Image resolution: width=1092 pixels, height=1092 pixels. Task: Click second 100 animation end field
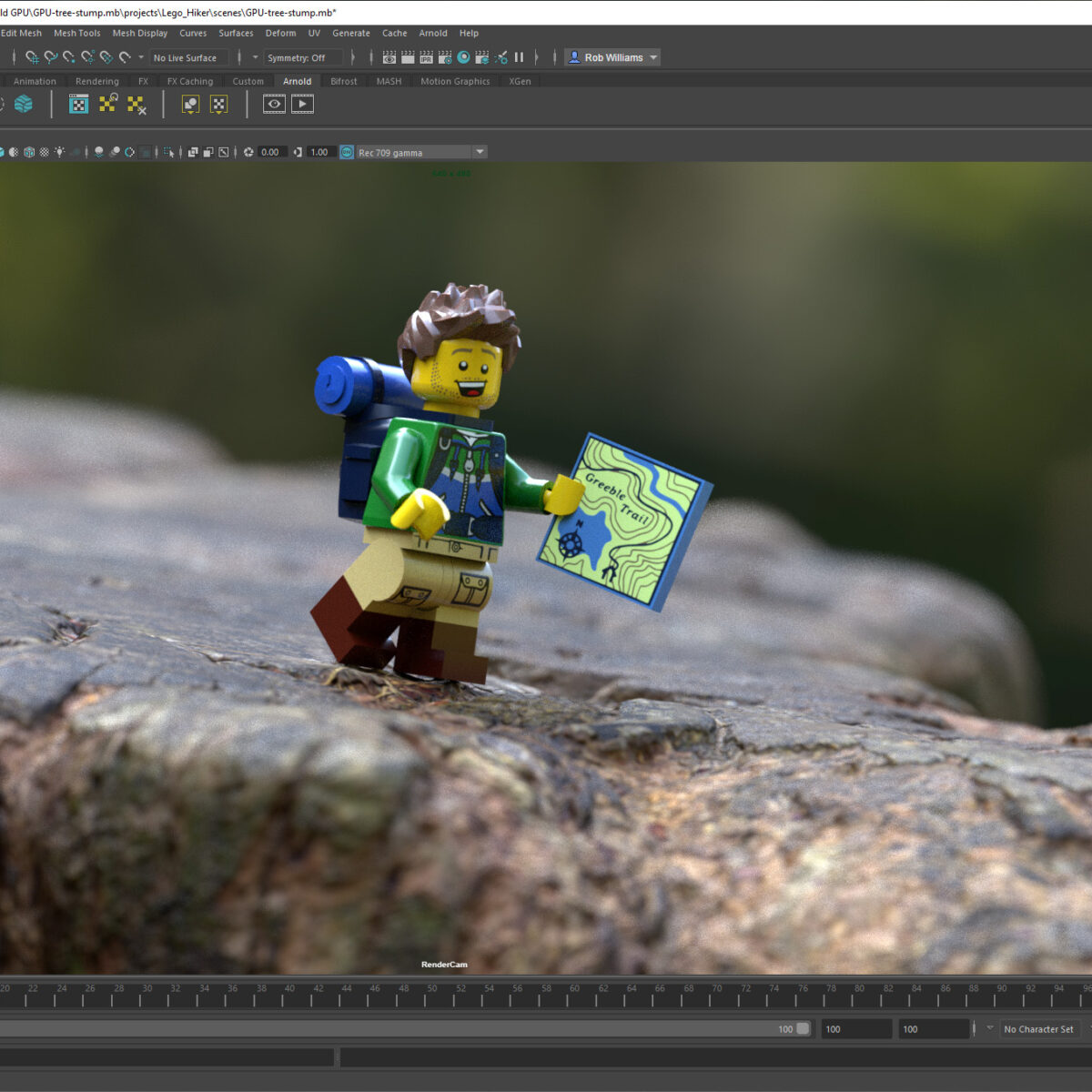(x=933, y=1029)
